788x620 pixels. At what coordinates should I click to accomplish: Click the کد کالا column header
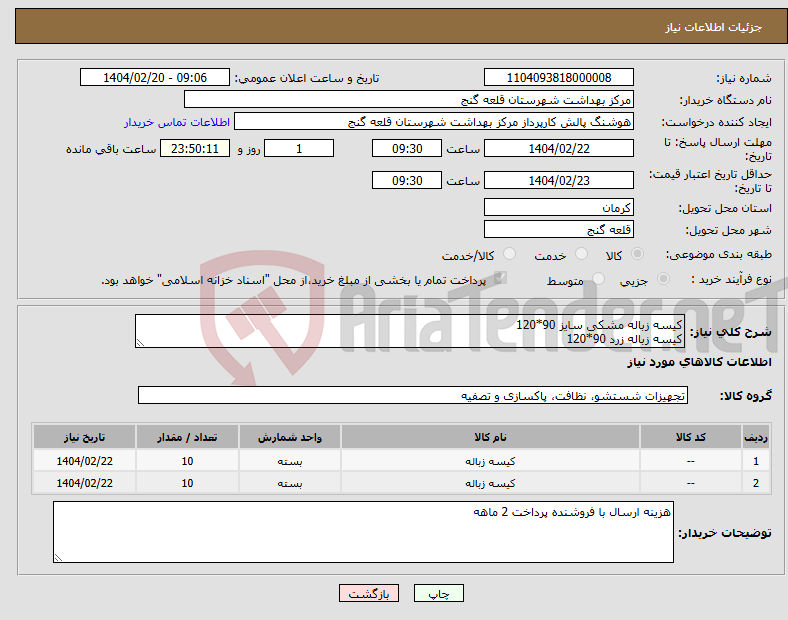[691, 437]
